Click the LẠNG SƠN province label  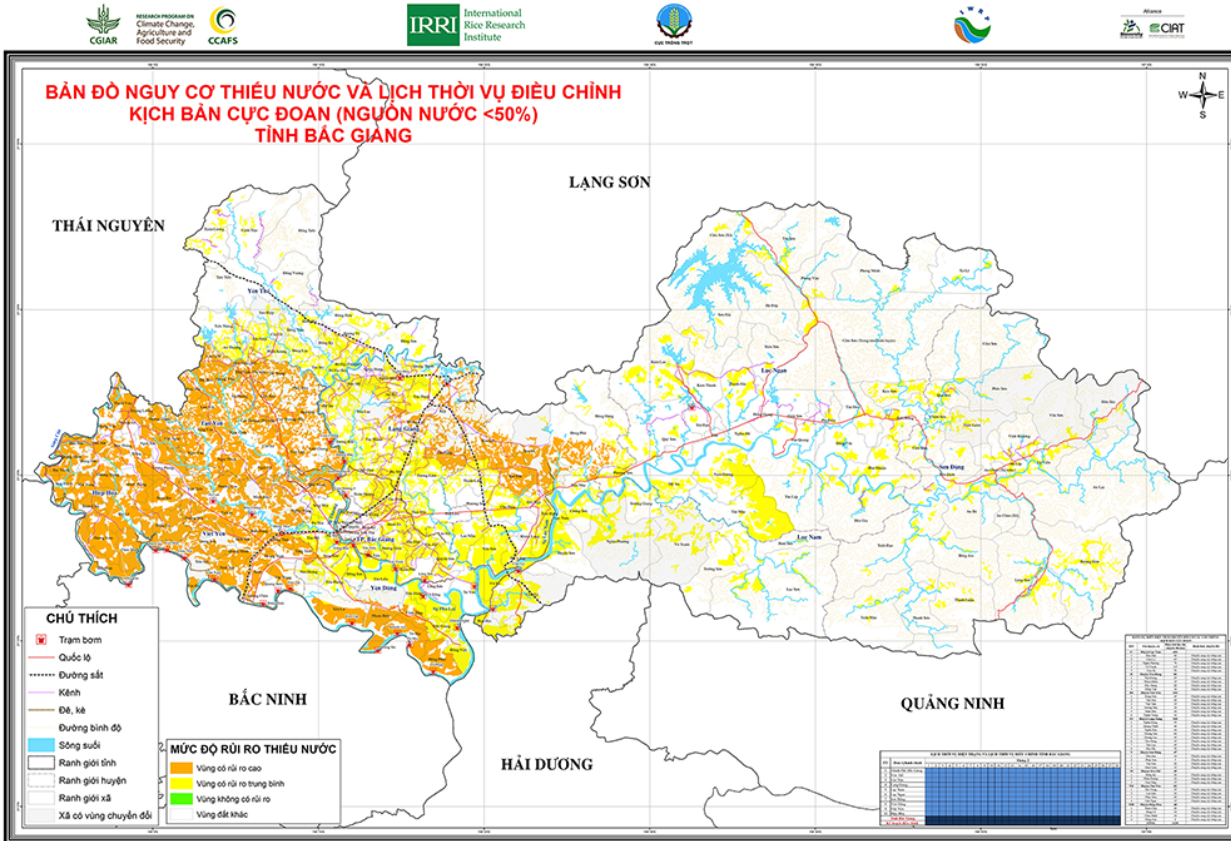point(609,182)
